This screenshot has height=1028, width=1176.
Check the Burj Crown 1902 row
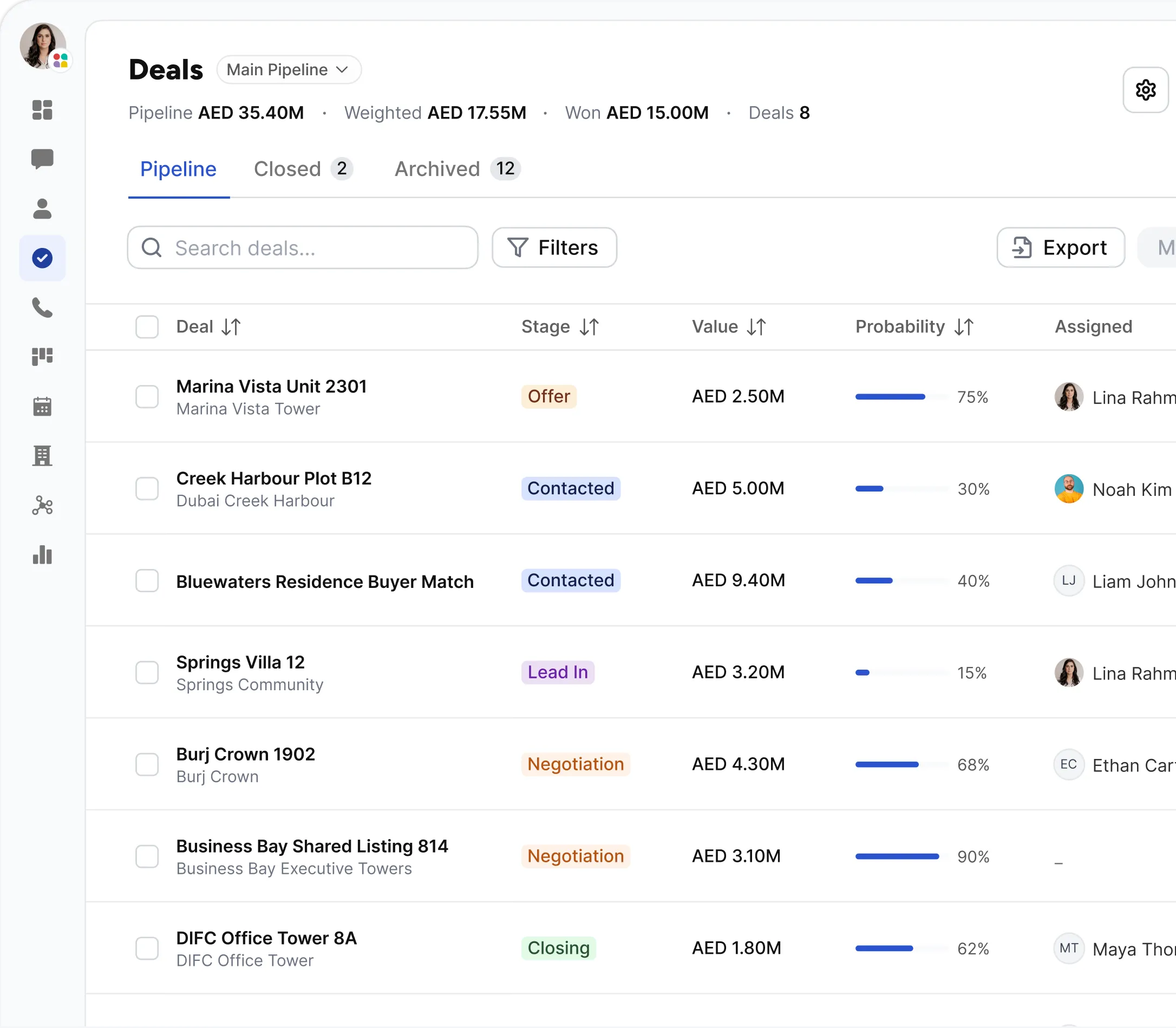tap(147, 765)
